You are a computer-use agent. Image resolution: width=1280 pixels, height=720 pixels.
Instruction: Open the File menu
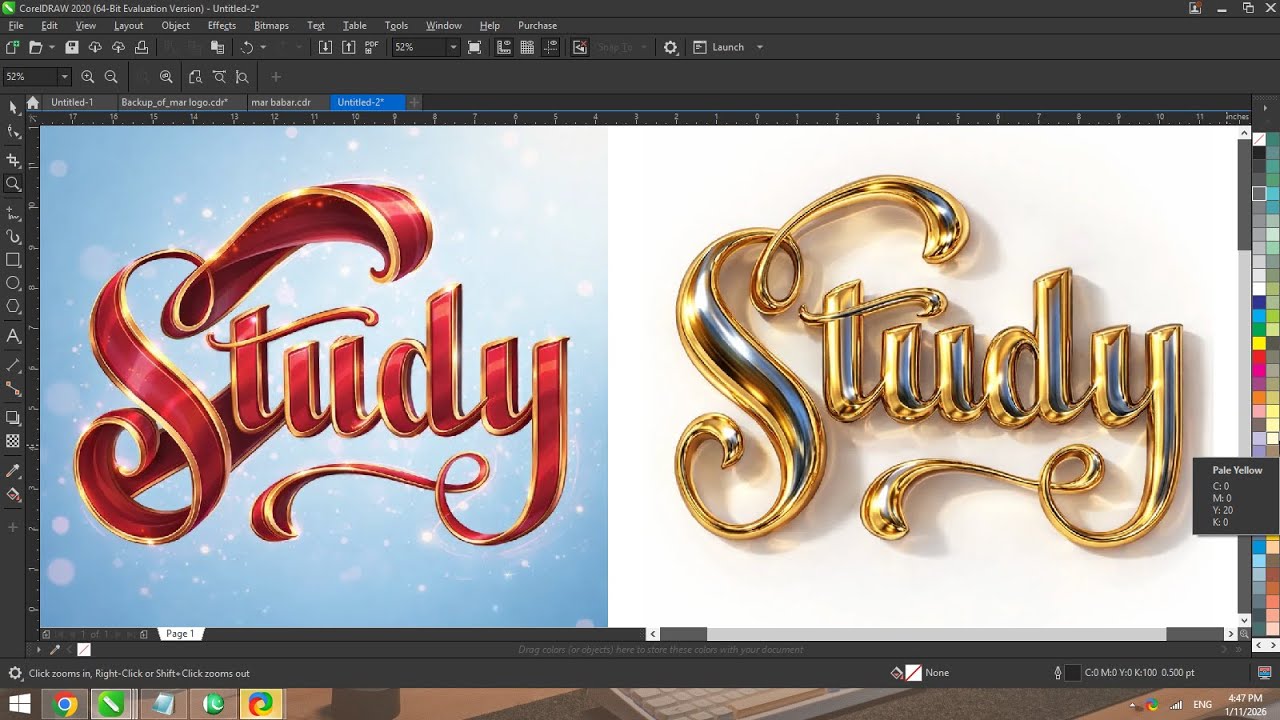pyautogui.click(x=16, y=25)
